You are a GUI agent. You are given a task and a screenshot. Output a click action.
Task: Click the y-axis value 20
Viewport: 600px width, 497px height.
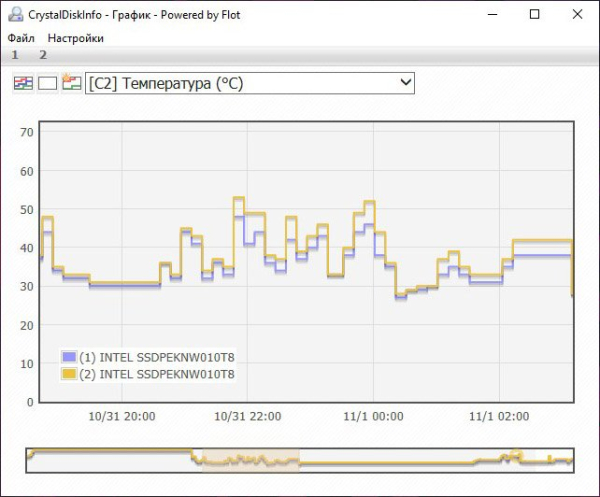click(x=27, y=326)
